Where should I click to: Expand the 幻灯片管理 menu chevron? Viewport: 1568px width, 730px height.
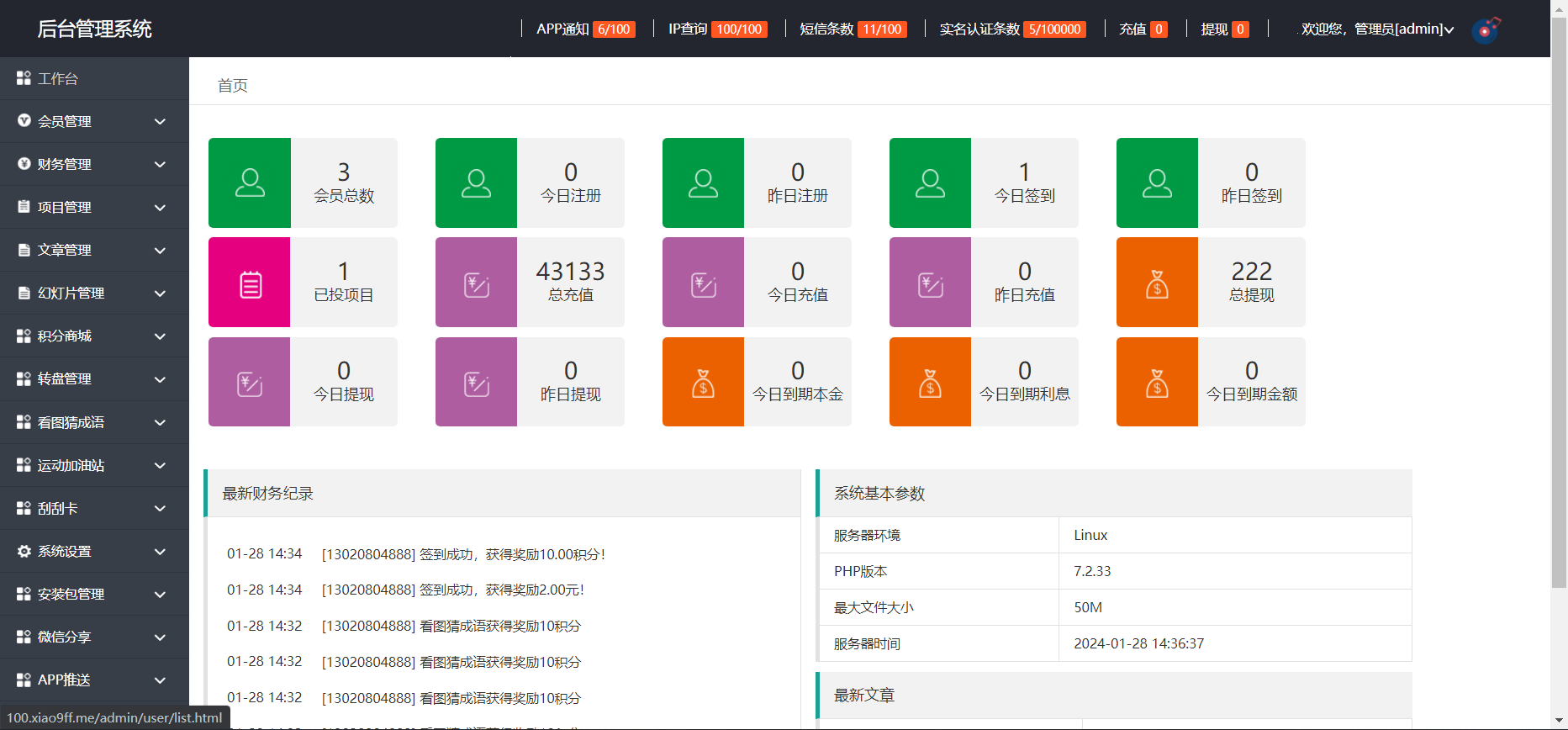pyautogui.click(x=160, y=293)
